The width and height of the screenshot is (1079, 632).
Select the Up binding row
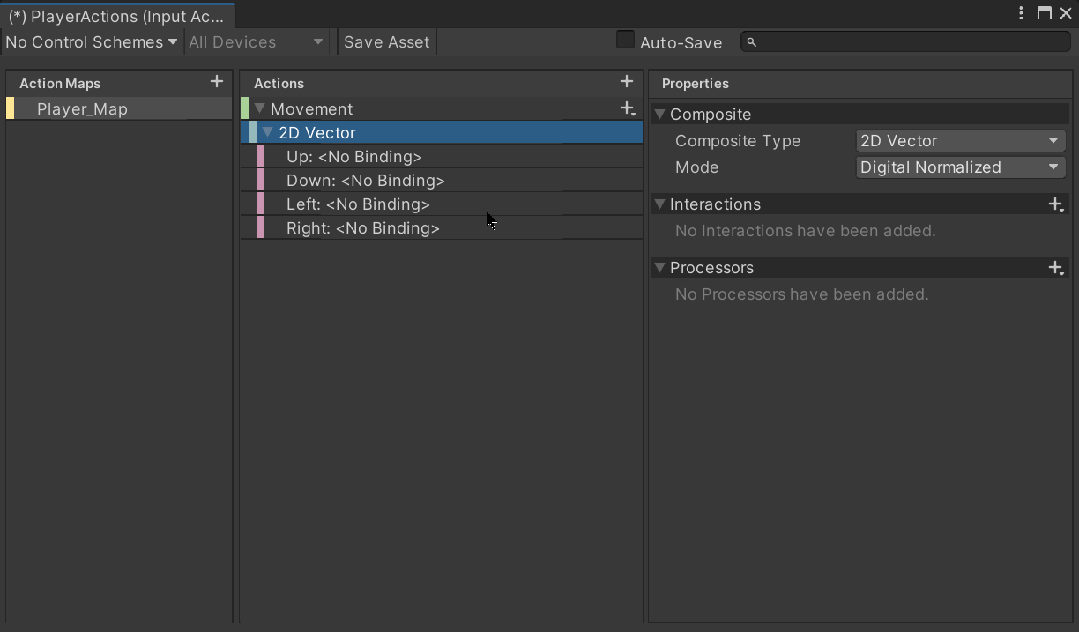(354, 157)
